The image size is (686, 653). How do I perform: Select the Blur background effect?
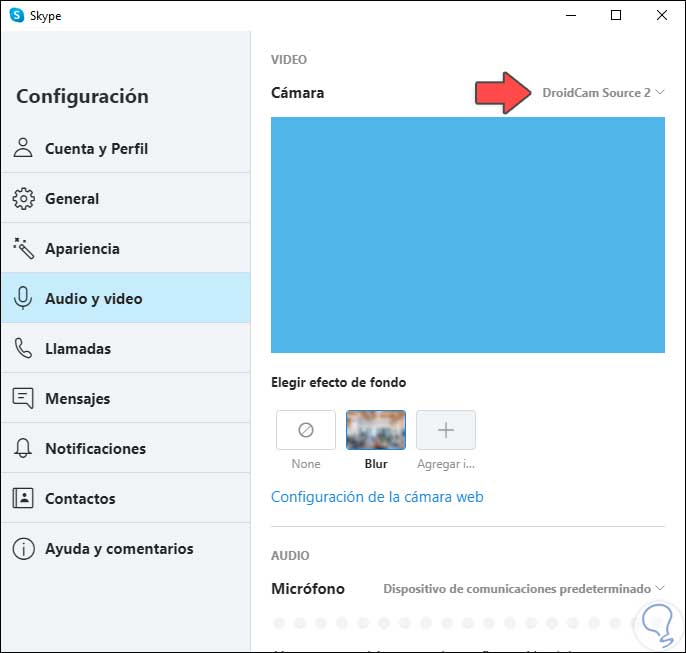tap(376, 430)
